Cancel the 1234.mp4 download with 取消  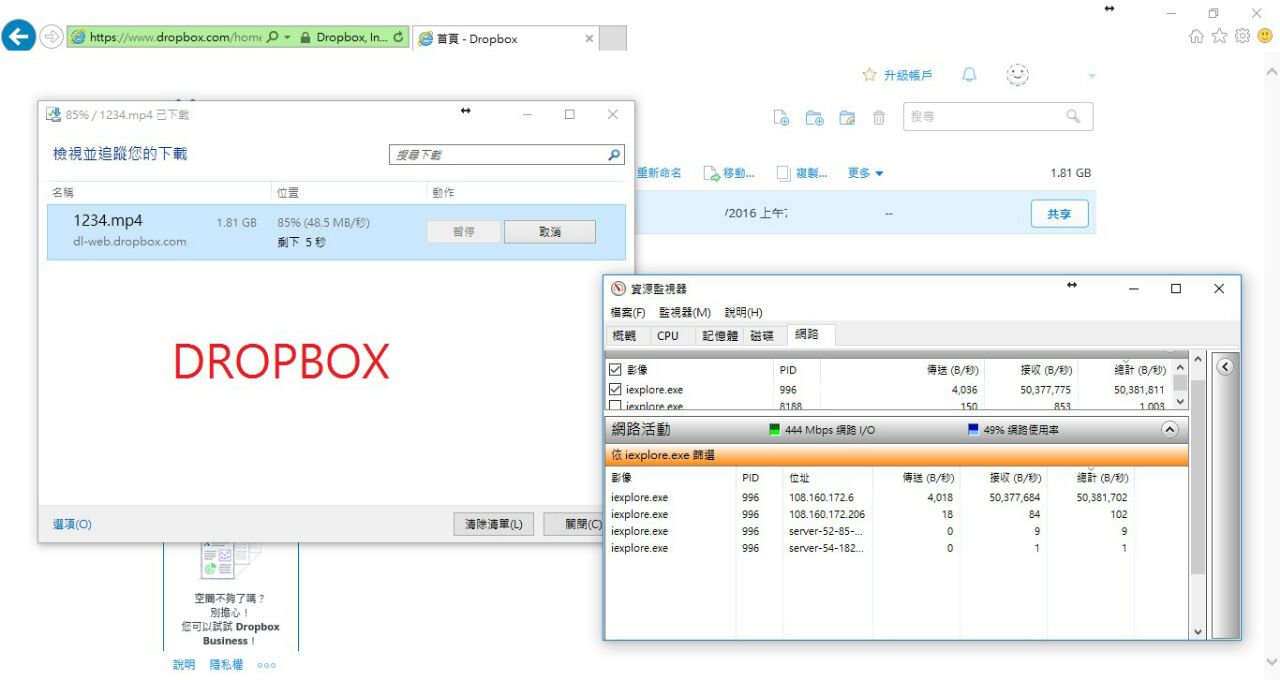pos(550,232)
